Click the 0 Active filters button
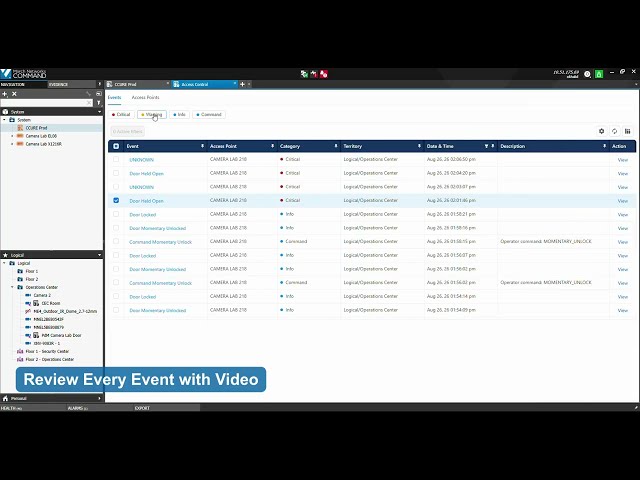Image resolution: width=640 pixels, height=480 pixels. (x=127, y=131)
